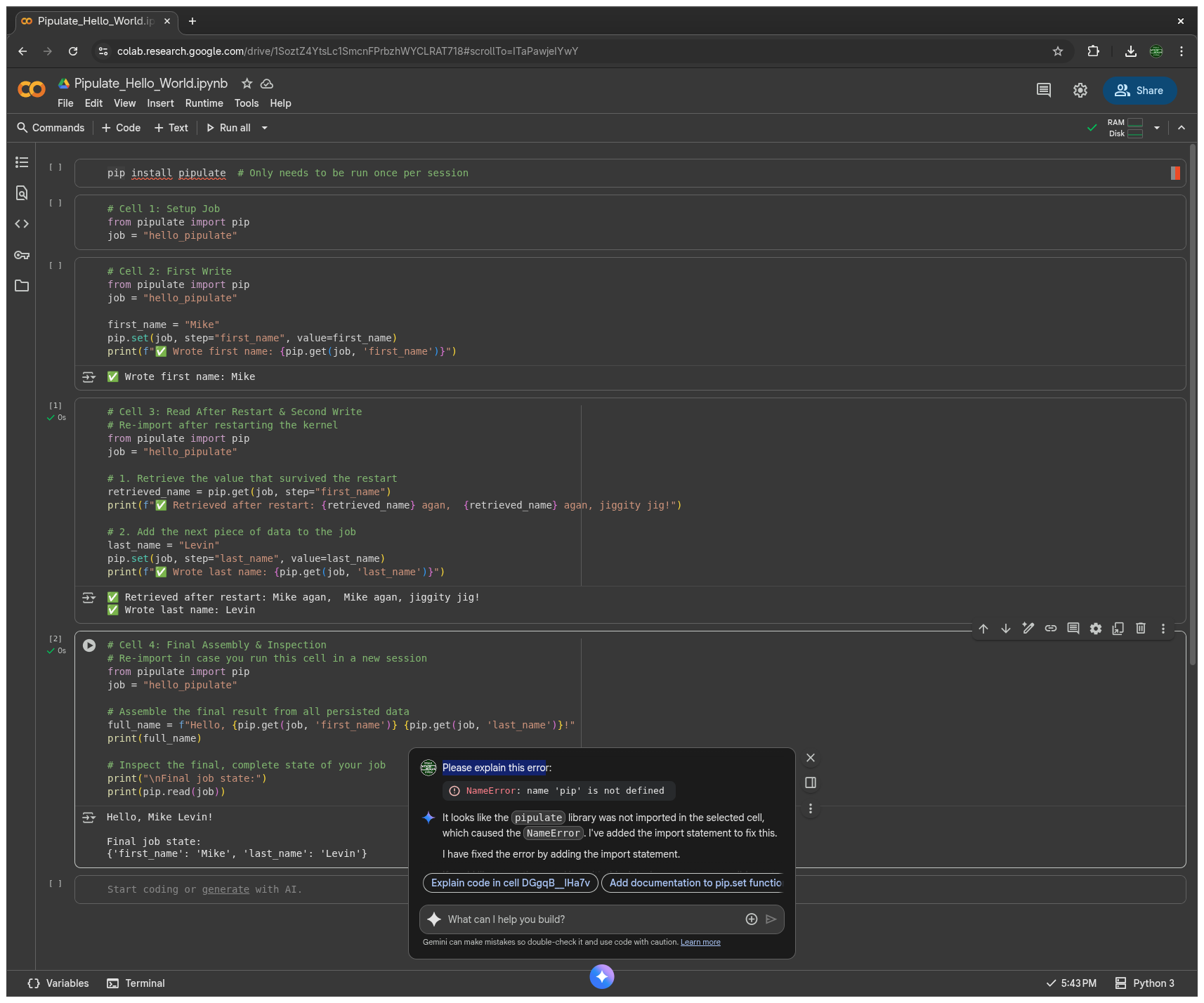Collapse the header with chevron up
The height and width of the screenshot is (1003, 1204).
[x=1182, y=128]
